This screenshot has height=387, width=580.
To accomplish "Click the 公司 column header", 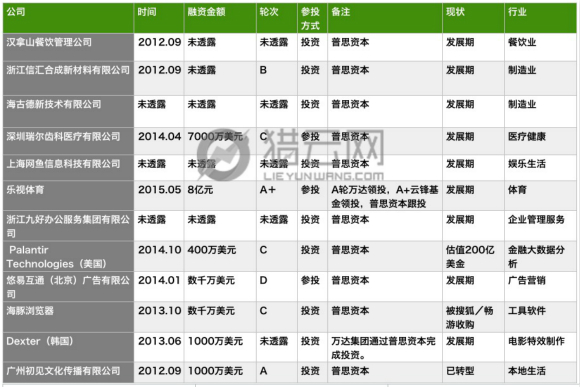I will 68,18.
